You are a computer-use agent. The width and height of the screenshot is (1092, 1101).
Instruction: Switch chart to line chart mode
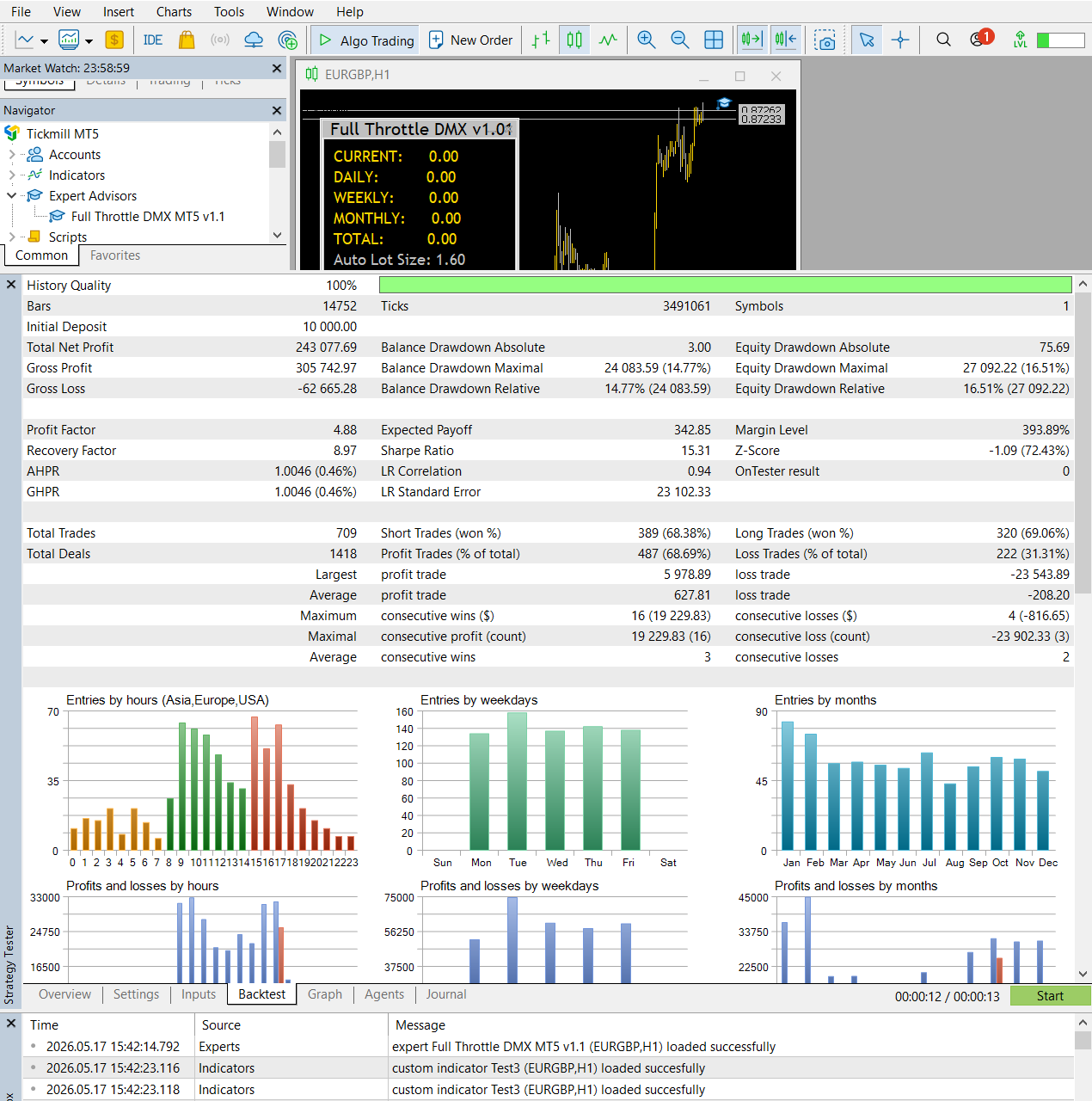[608, 40]
